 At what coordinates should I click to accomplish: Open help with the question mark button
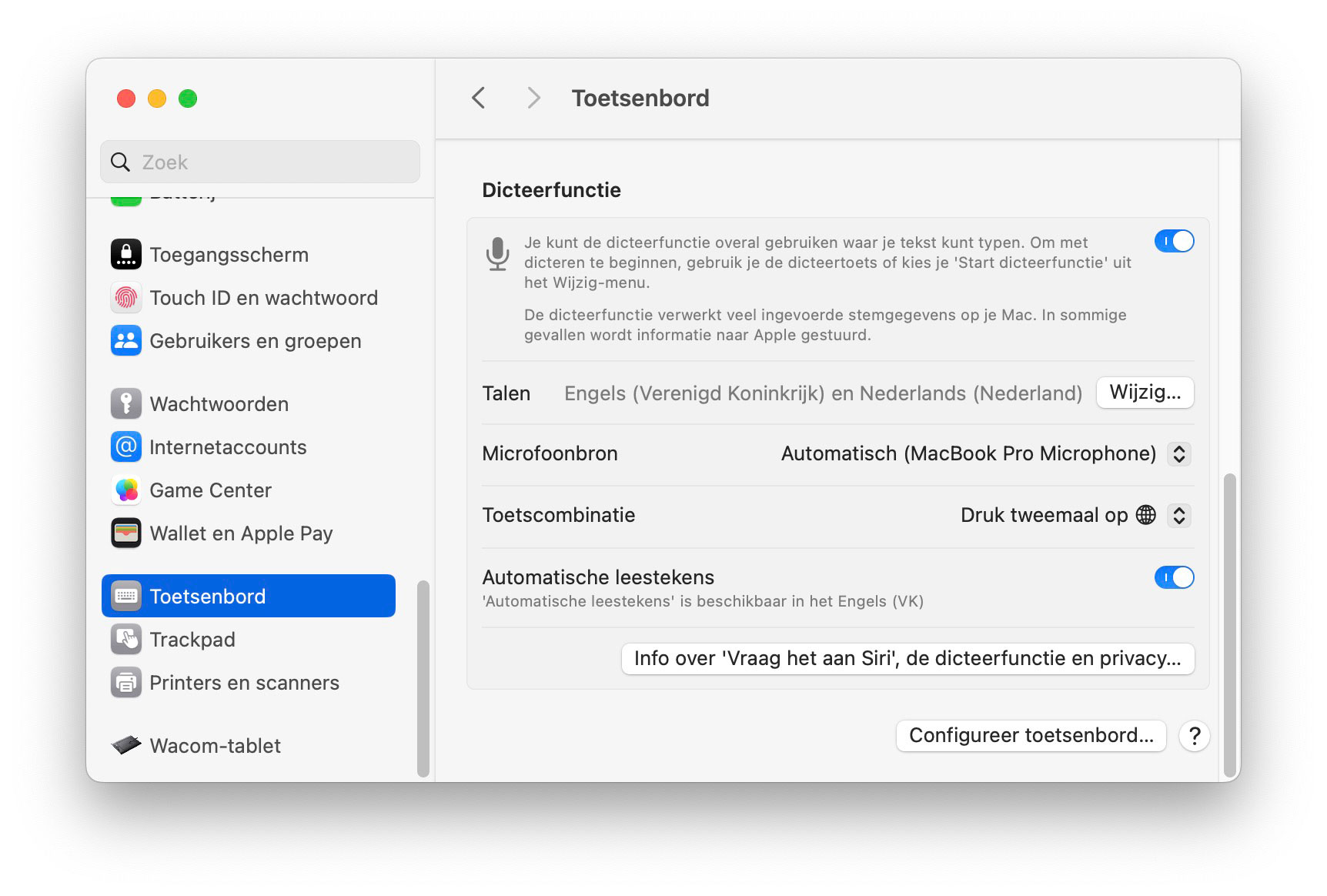(1194, 736)
